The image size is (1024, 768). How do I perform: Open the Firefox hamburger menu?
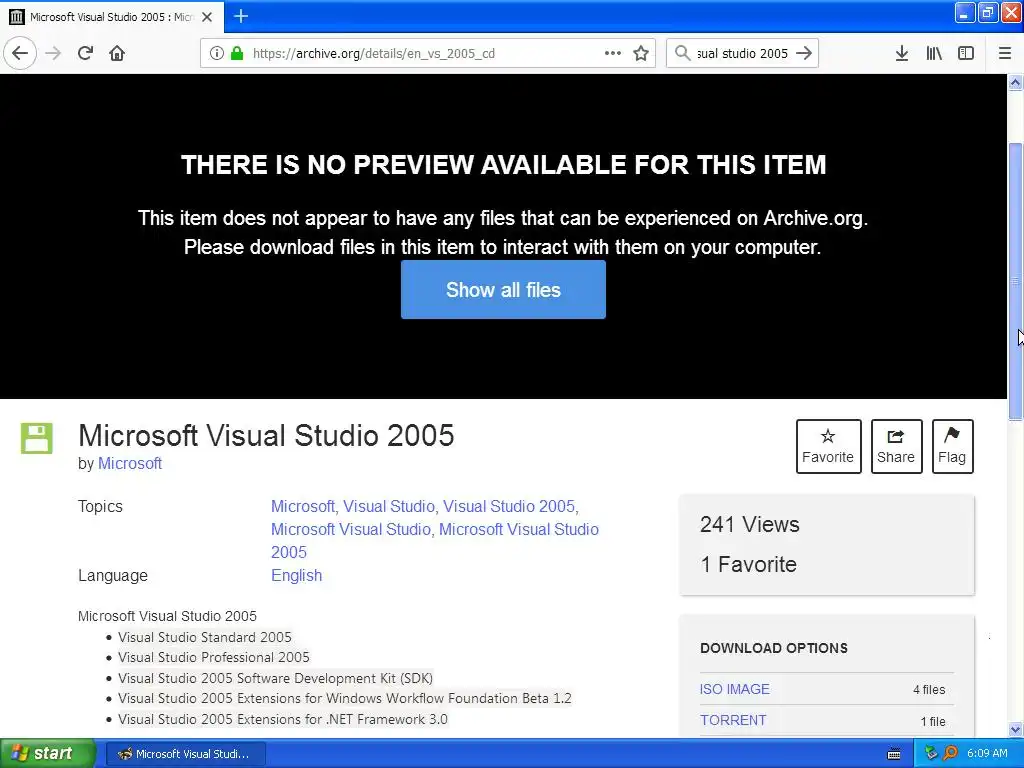click(x=1004, y=53)
